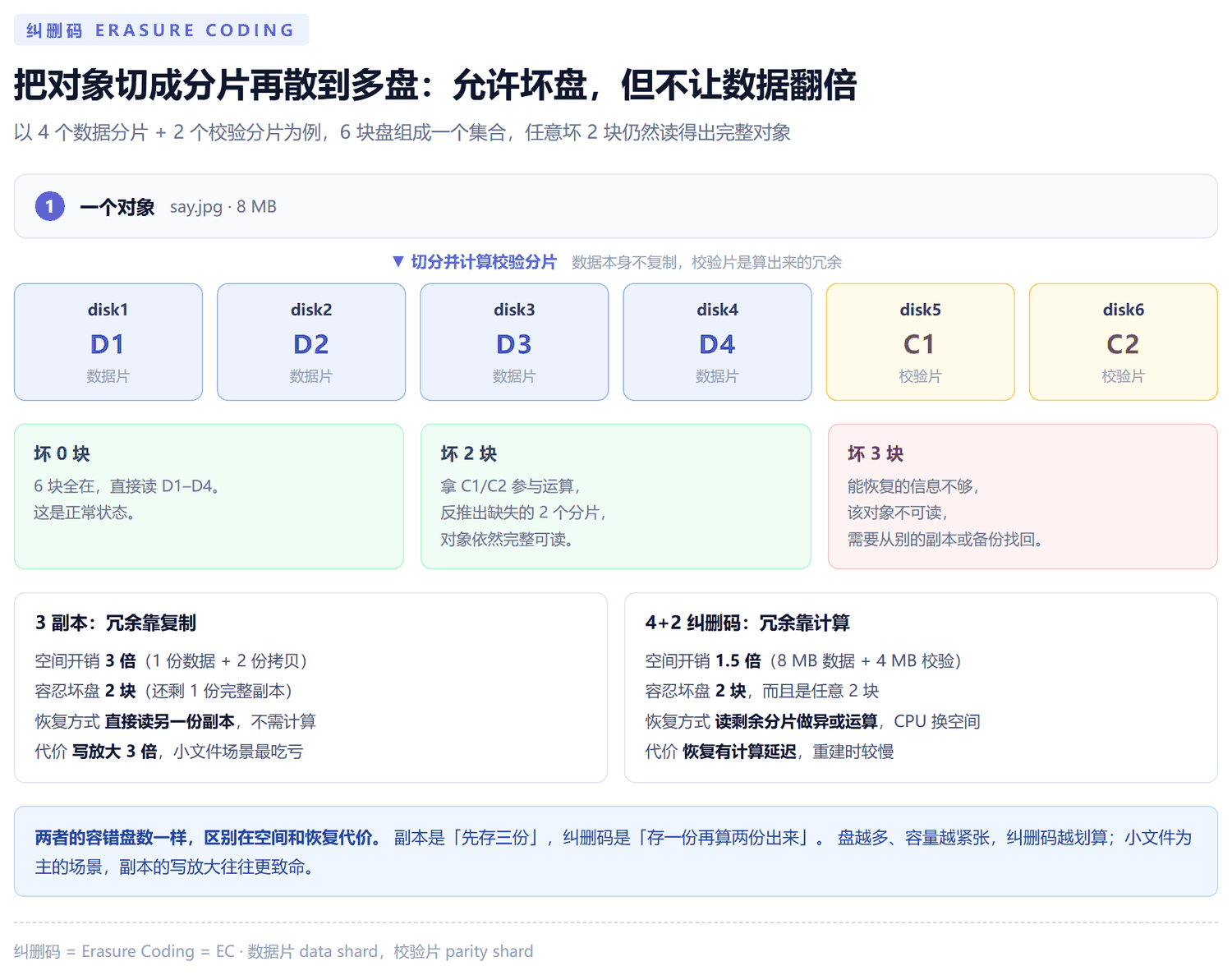Click the line 能恢复的信息不够

tap(913, 486)
